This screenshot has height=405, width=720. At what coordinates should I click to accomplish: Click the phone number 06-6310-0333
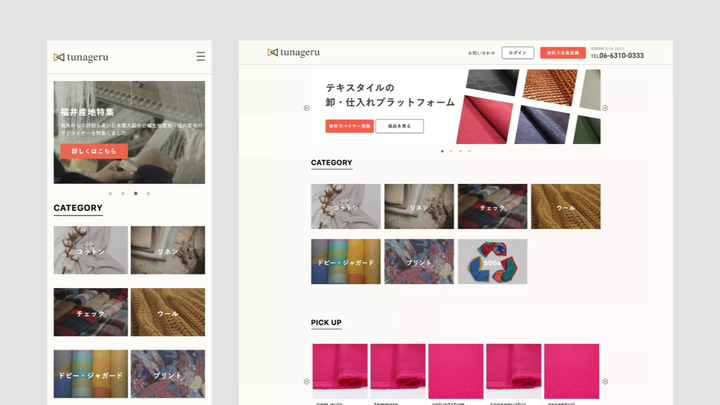[621, 56]
